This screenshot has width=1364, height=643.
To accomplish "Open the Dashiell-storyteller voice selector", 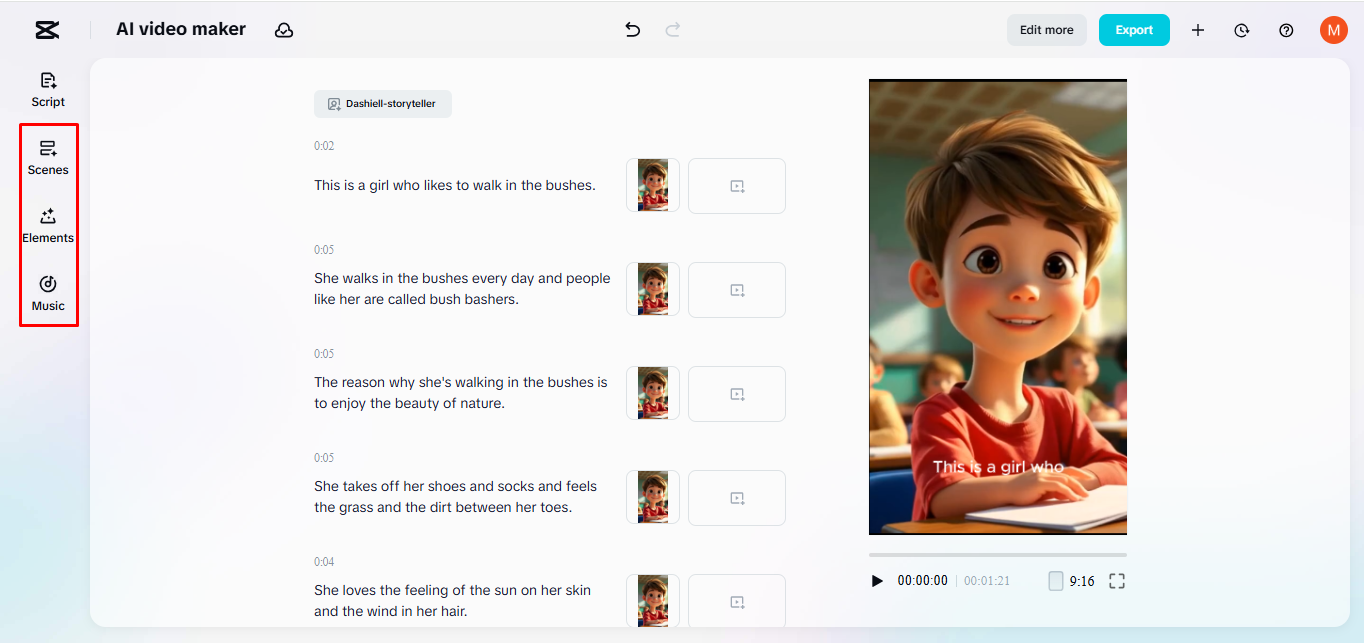I will pyautogui.click(x=383, y=103).
